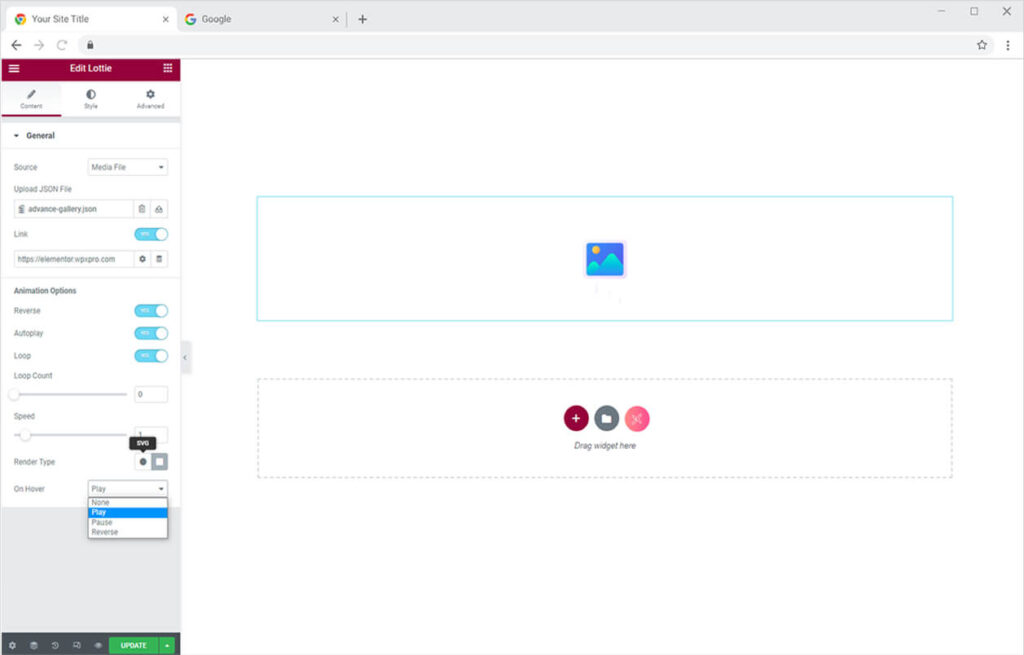Open the Source dropdown

[128, 167]
